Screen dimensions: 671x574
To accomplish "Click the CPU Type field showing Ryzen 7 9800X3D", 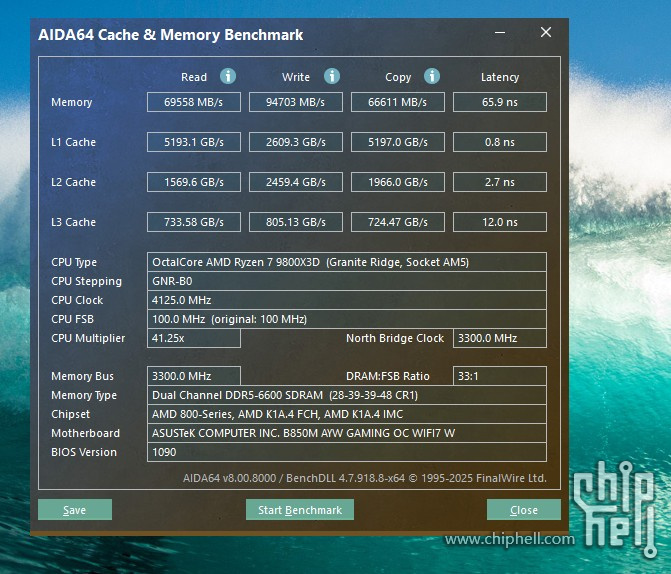I will (x=346, y=262).
